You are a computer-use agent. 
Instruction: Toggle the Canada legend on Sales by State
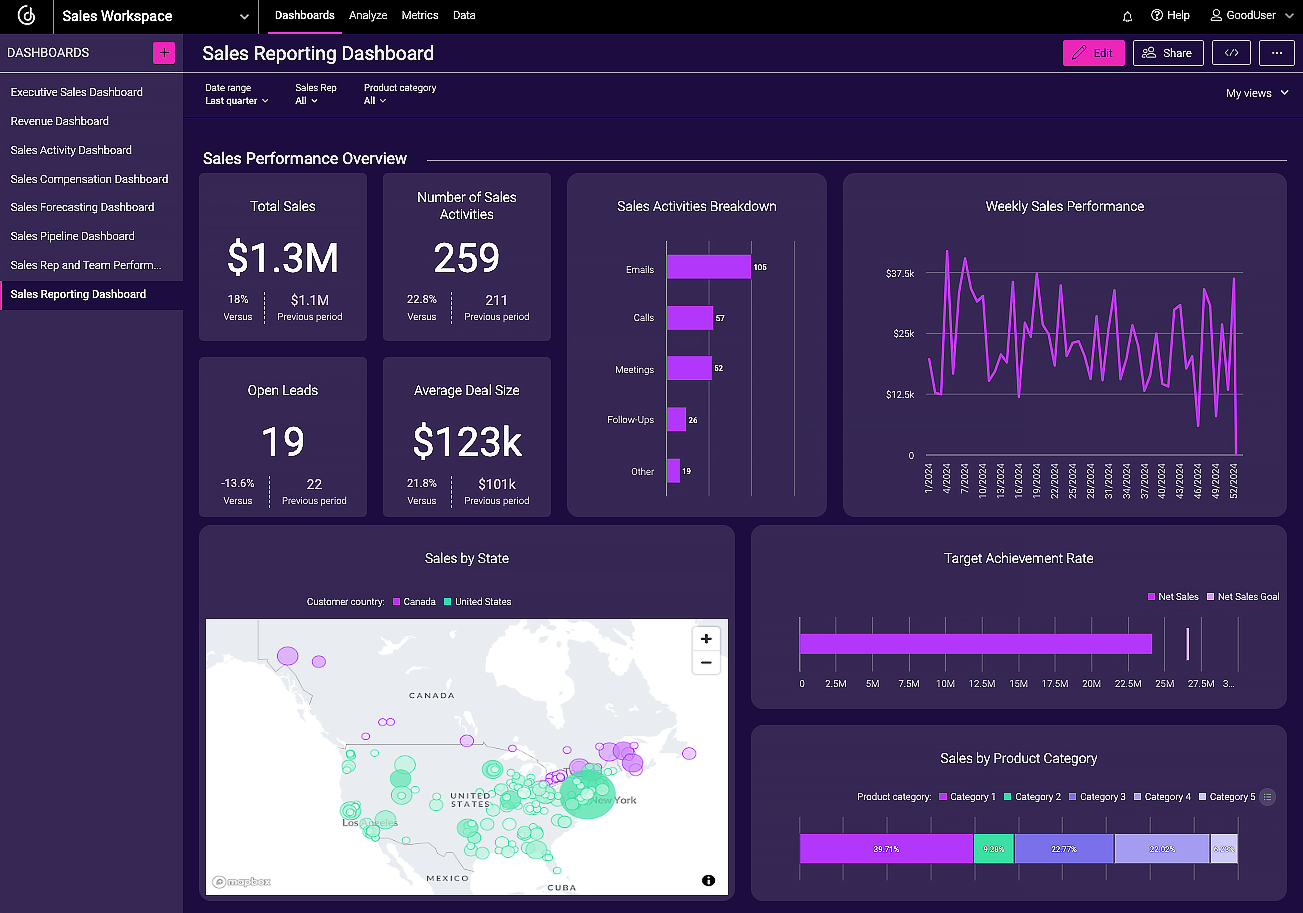414,601
